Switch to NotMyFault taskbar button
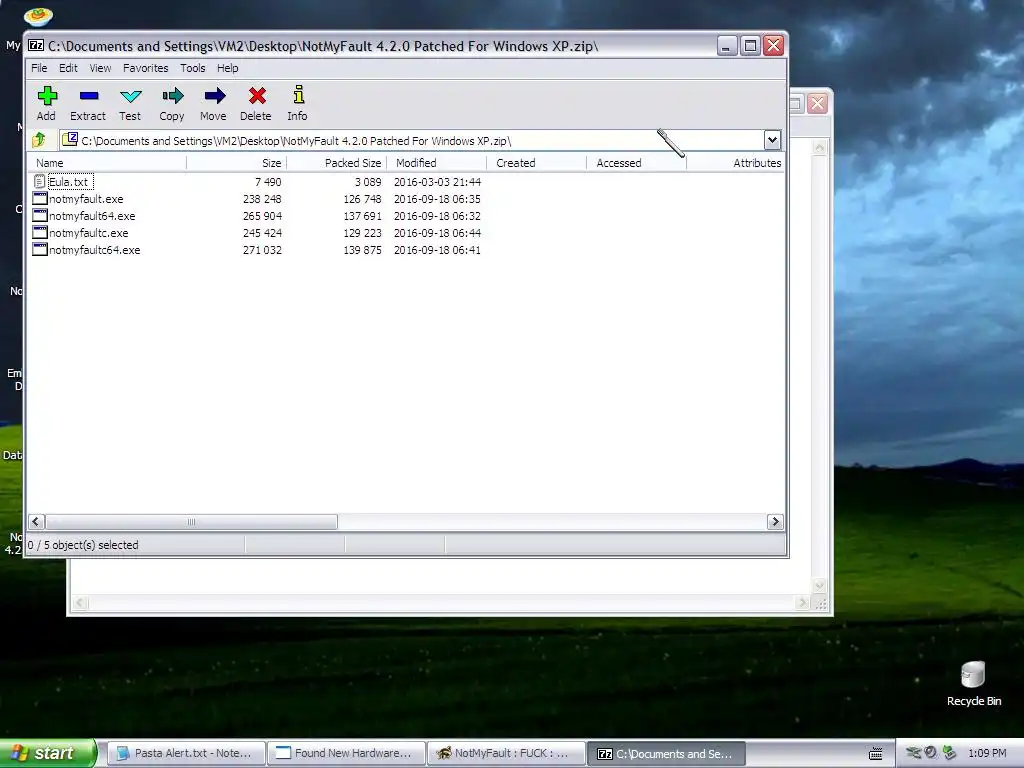This screenshot has height=768, width=1024. pyautogui.click(x=506, y=753)
